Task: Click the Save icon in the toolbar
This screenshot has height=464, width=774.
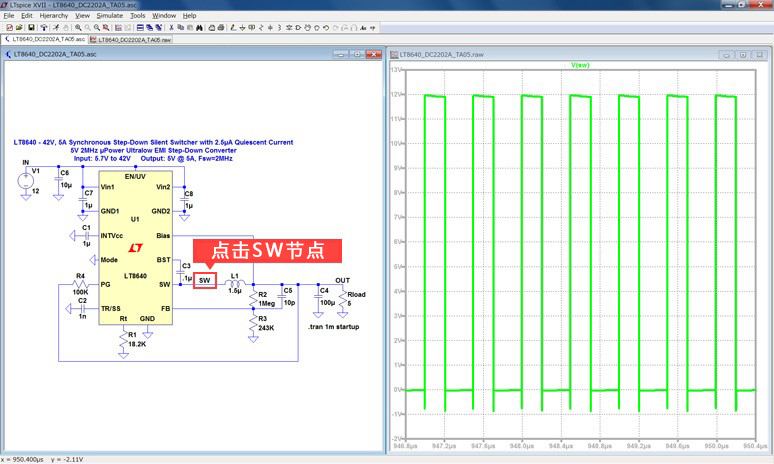Action: pos(31,27)
